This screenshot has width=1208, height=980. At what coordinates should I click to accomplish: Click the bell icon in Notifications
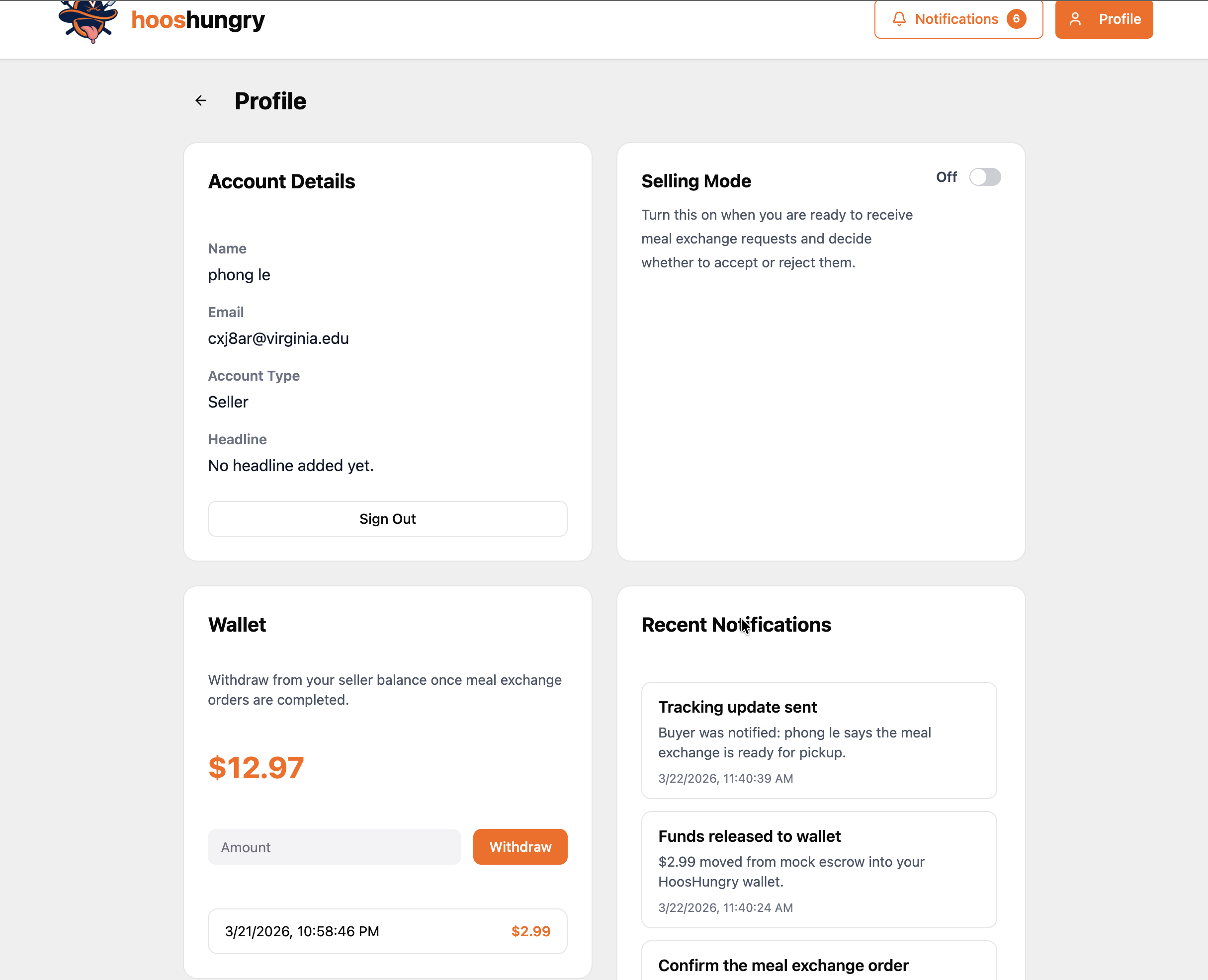[x=899, y=19]
